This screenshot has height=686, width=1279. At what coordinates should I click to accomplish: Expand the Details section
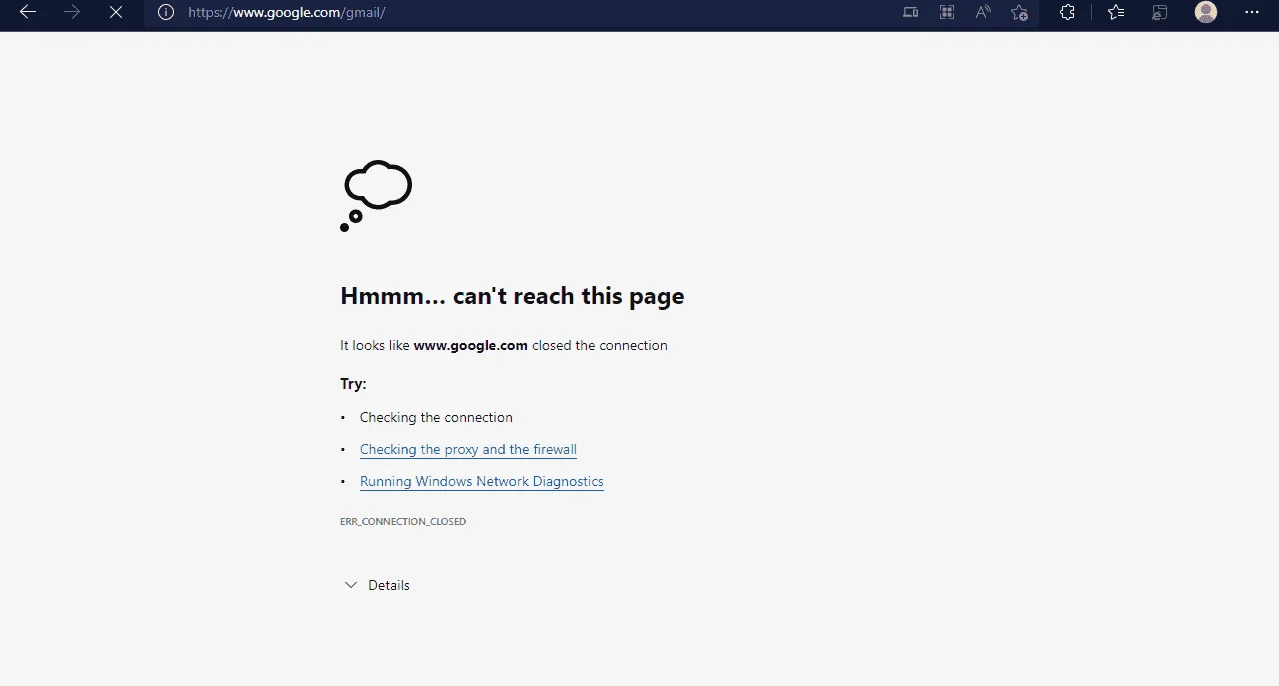(377, 585)
